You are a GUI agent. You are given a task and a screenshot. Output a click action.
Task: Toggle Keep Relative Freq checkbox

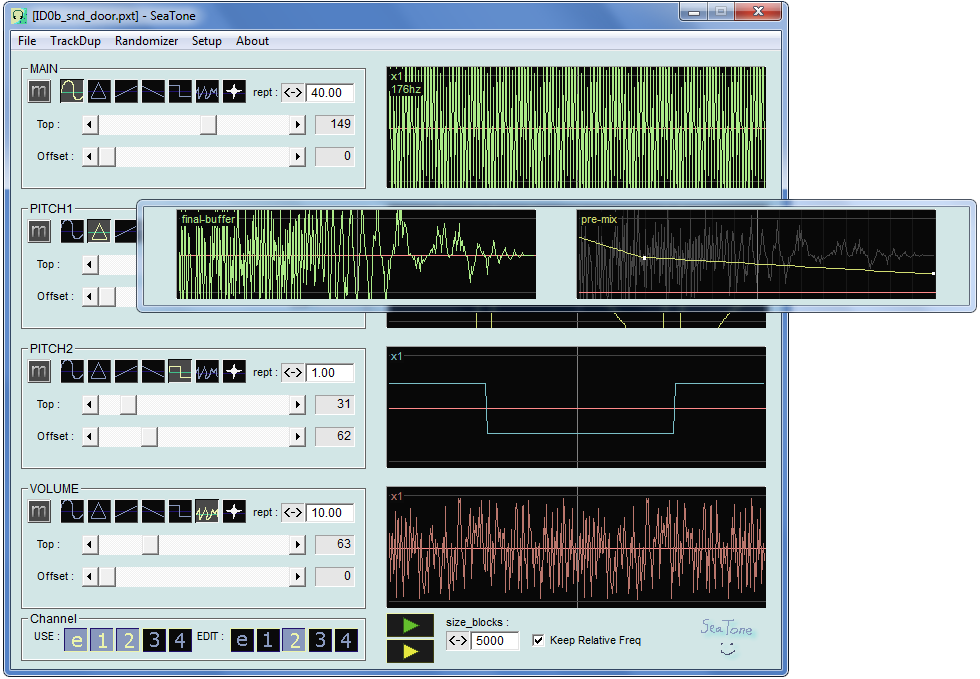click(x=539, y=640)
